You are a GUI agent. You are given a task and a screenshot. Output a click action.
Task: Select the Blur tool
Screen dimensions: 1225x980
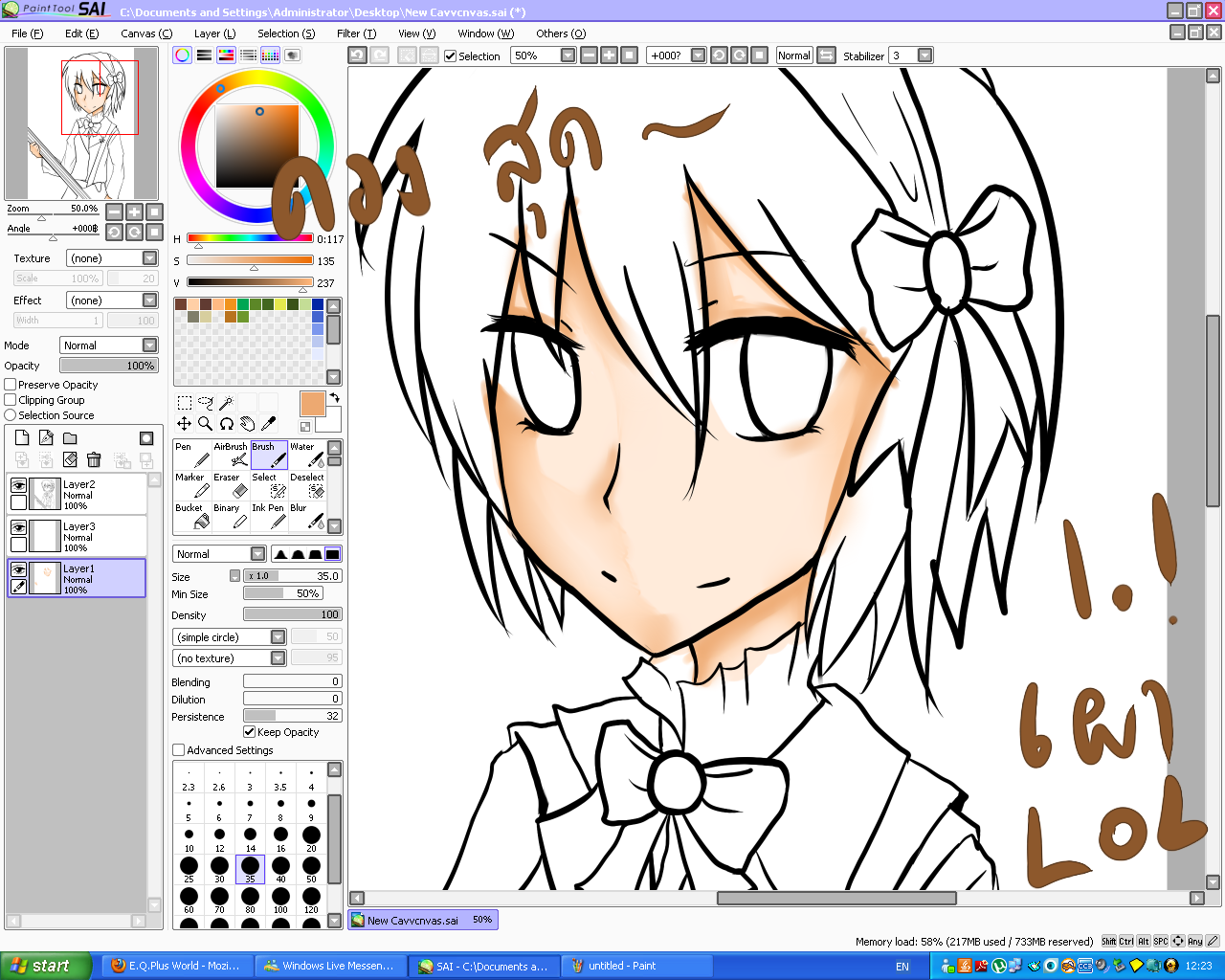click(x=307, y=516)
